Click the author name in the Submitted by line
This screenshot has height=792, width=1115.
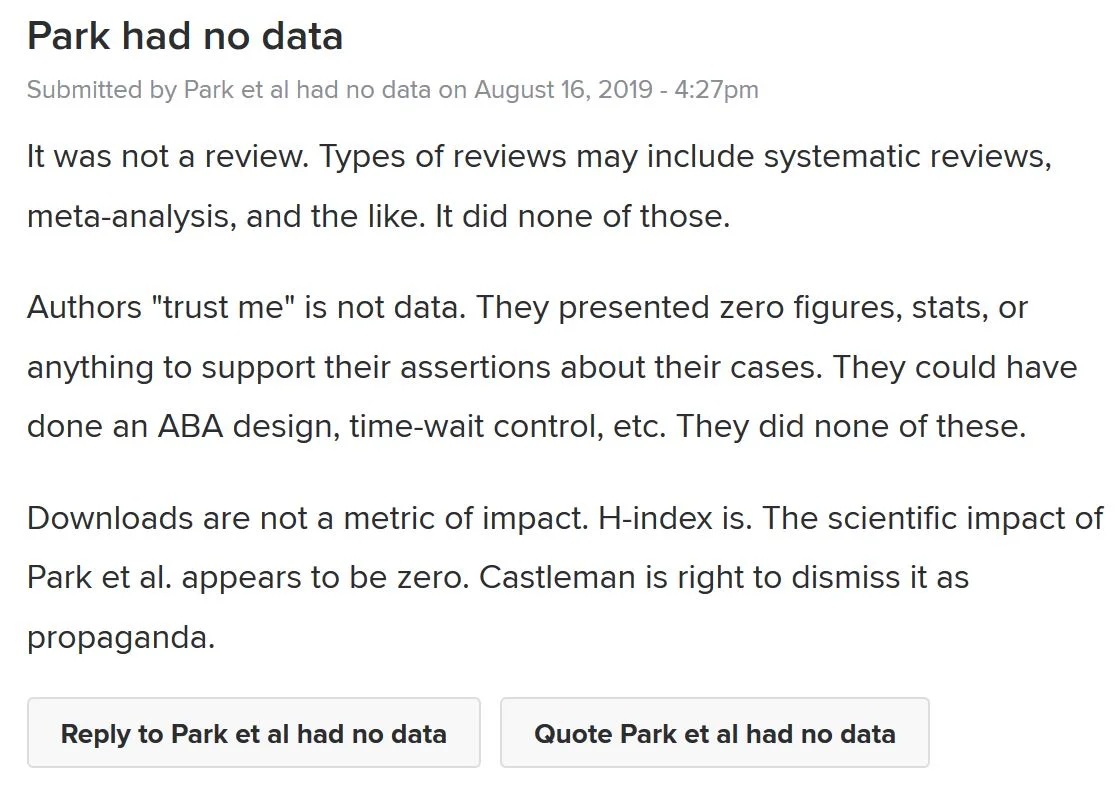(307, 90)
